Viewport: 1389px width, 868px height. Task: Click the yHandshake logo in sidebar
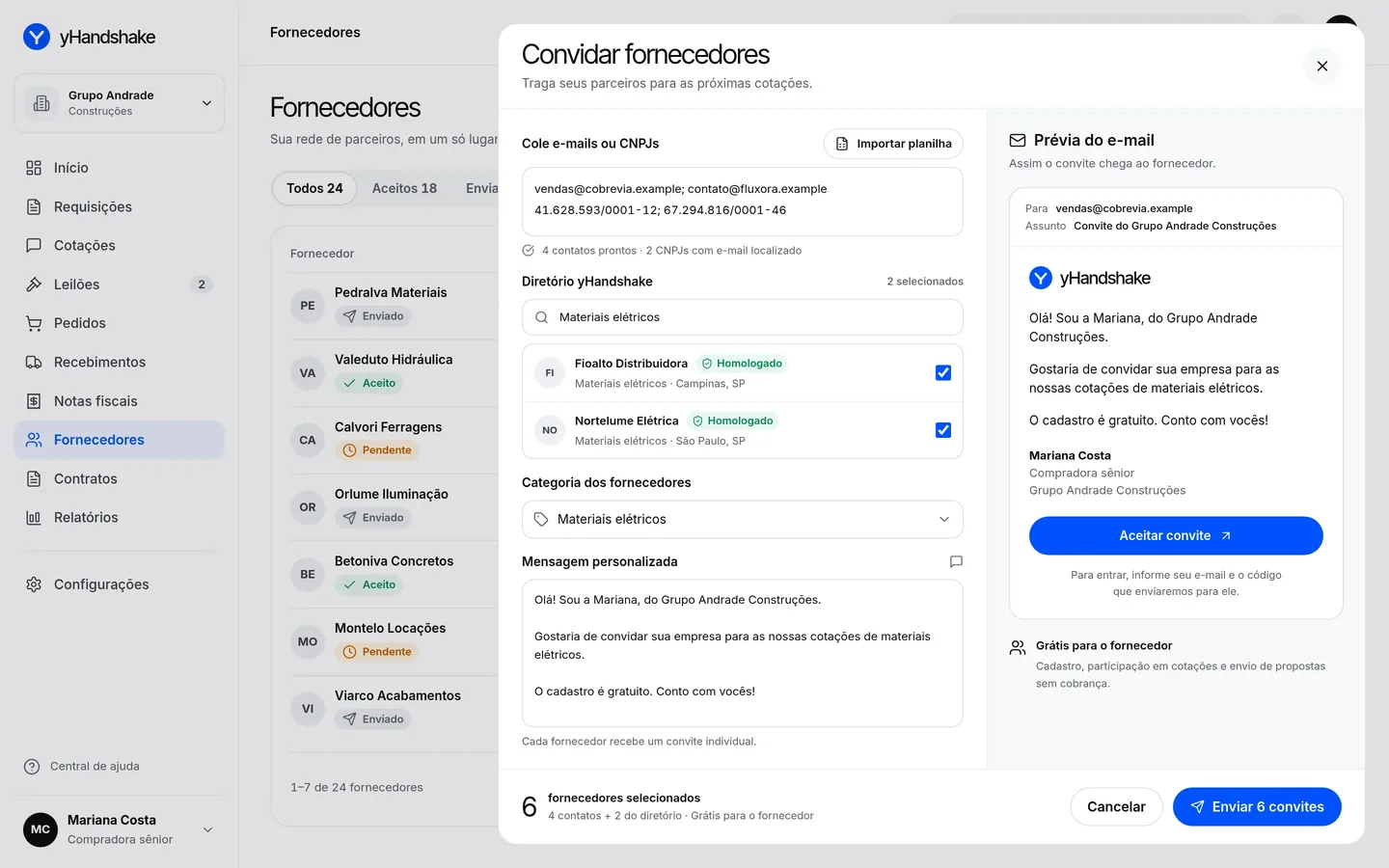pyautogui.click(x=89, y=37)
